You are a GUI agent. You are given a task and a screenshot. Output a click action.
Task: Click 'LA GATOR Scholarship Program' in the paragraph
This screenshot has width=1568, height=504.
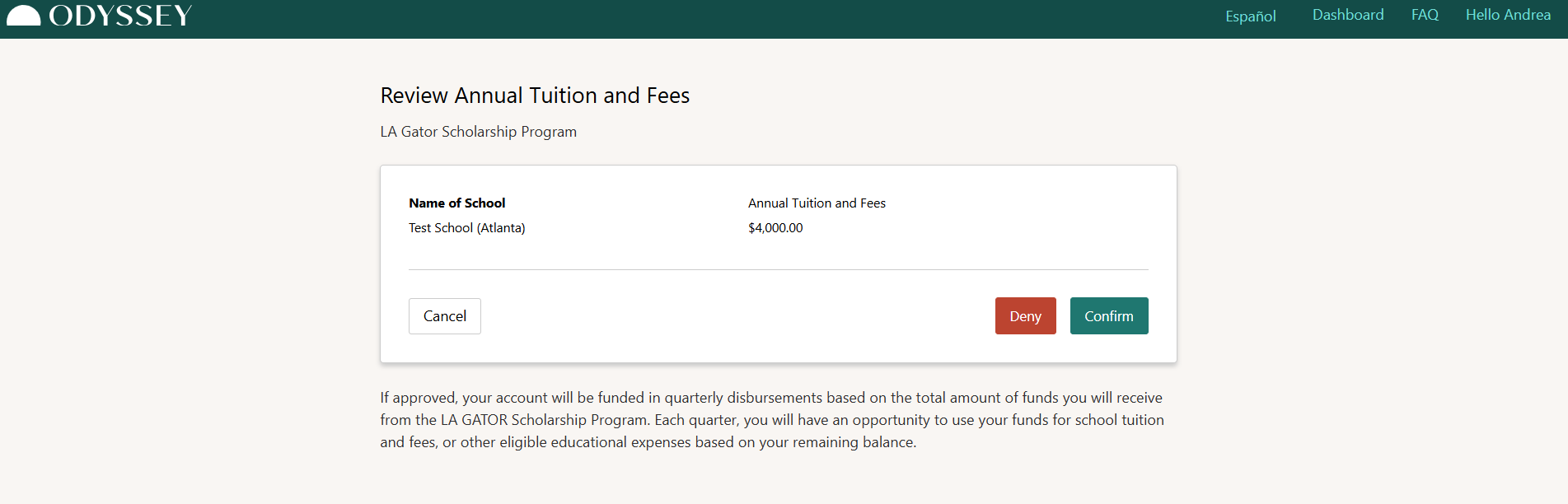[x=544, y=420]
